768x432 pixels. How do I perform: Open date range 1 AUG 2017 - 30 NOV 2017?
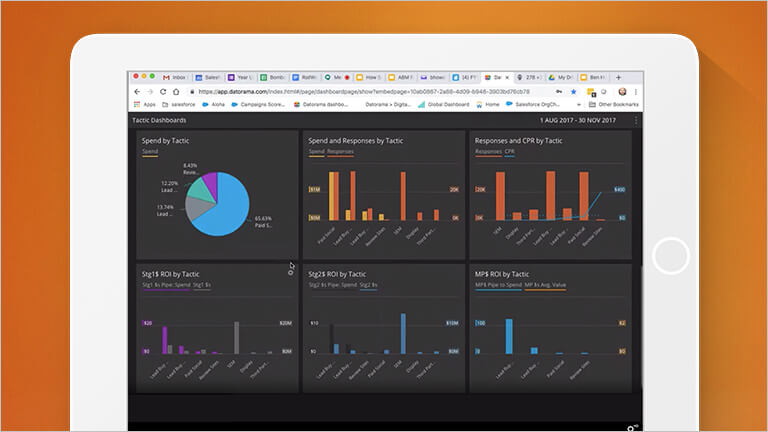point(578,120)
